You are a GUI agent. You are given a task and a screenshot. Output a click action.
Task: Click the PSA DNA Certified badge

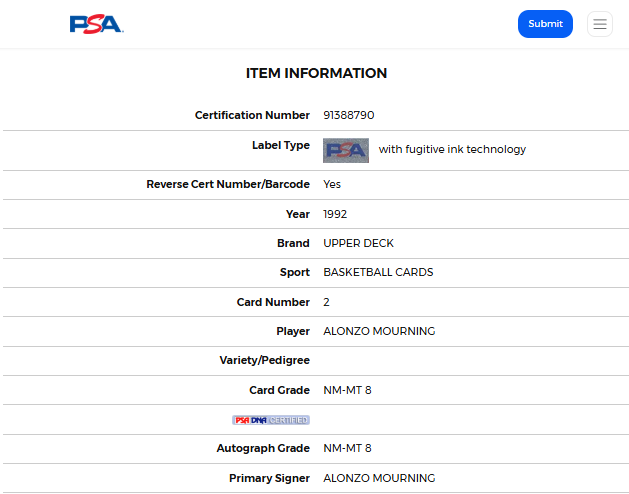pos(271,420)
